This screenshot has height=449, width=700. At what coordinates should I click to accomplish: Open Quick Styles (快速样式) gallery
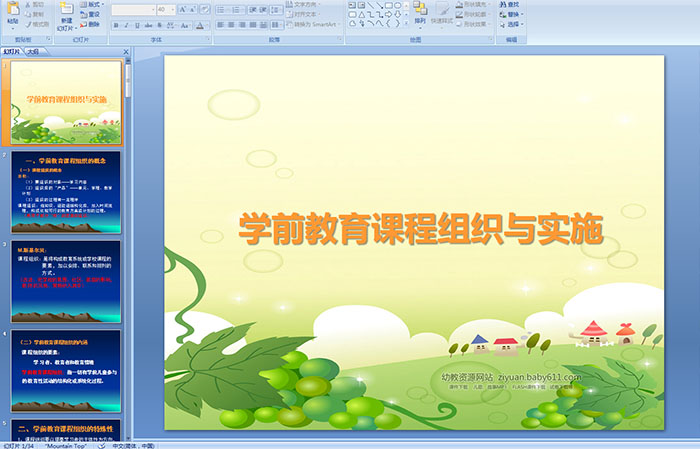click(x=442, y=13)
